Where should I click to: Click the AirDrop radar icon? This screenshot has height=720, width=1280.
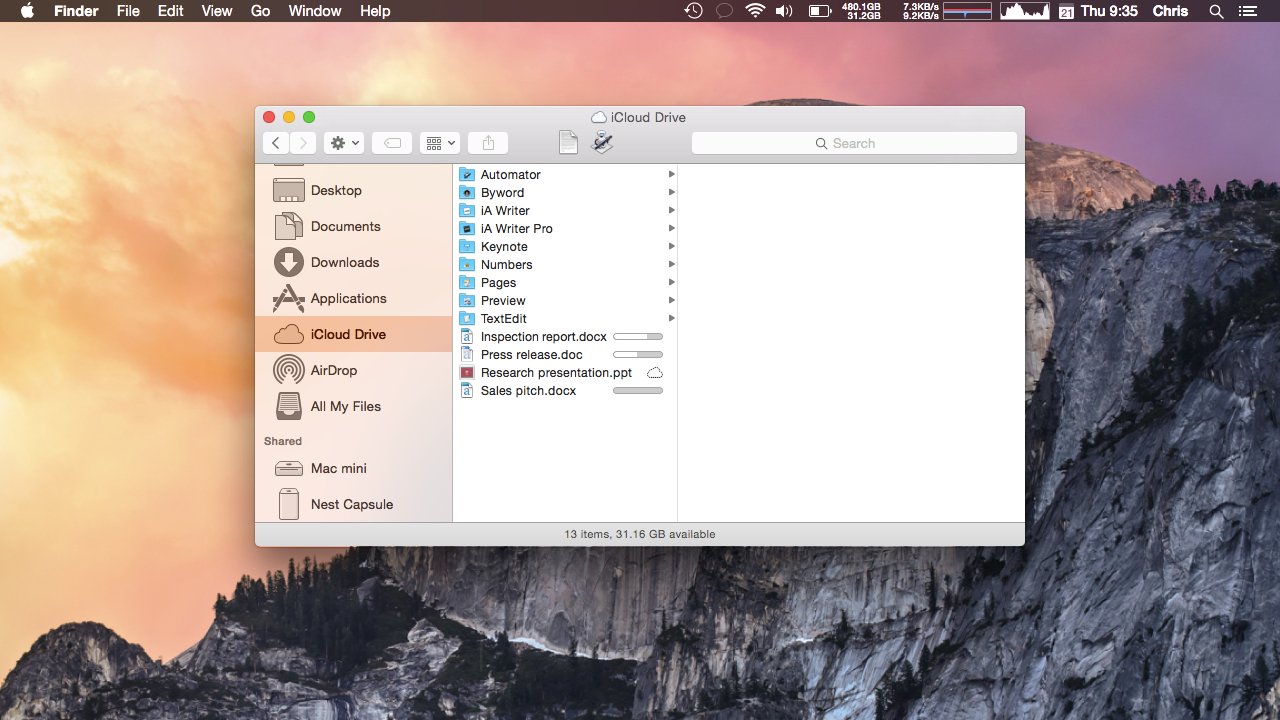click(289, 370)
